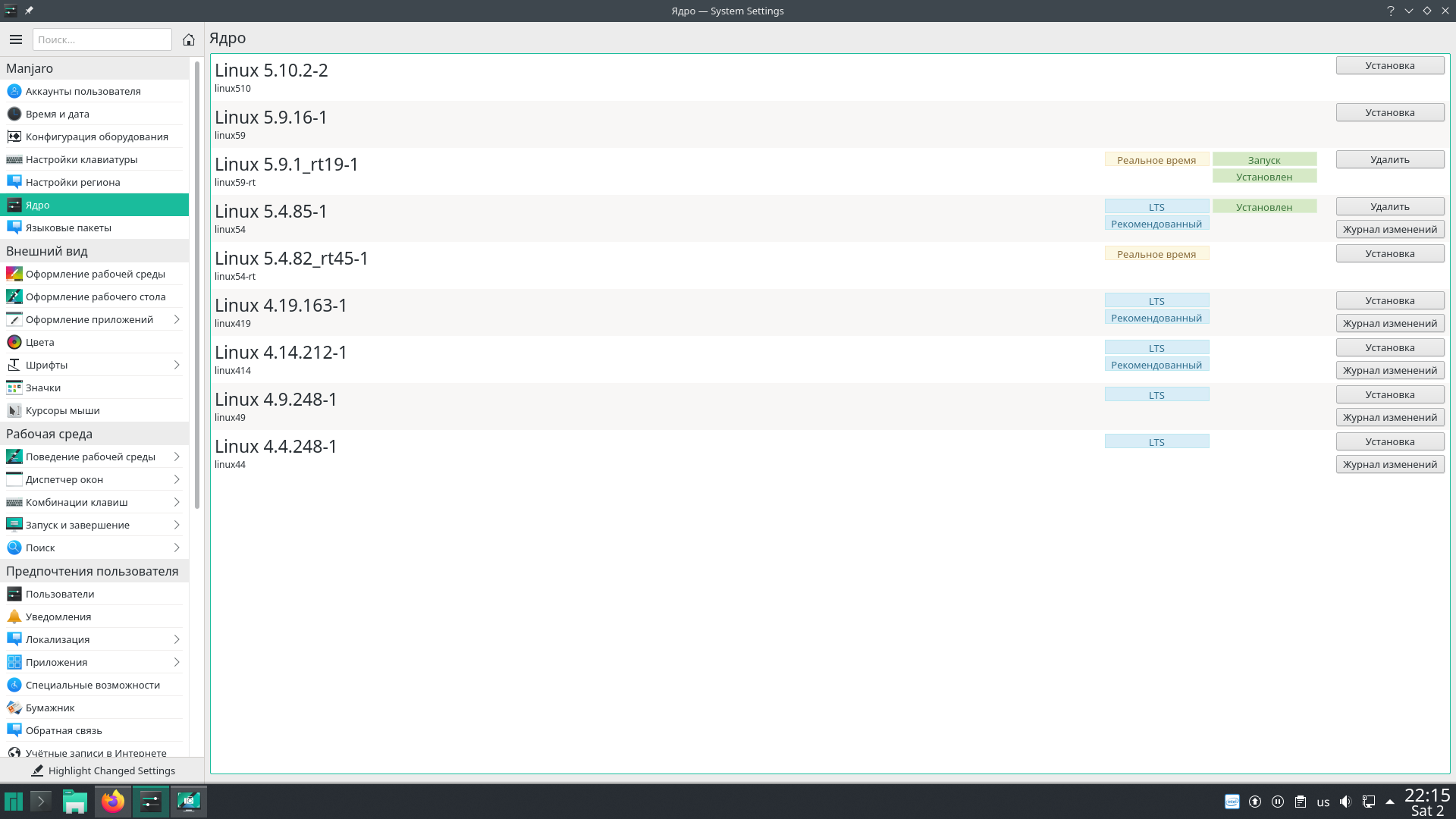This screenshot has height=819, width=1456.
Task: Open Пользователи icon in sidebar
Action: tap(14, 594)
